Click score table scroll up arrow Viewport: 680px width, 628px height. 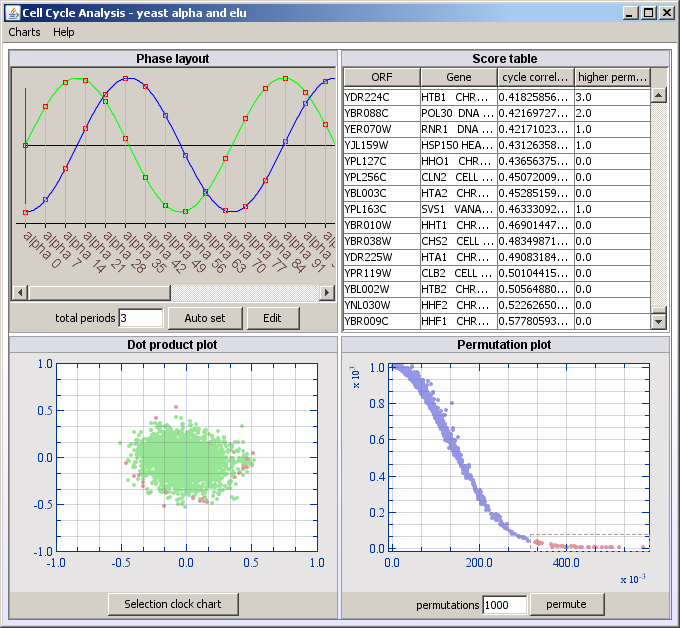659,95
